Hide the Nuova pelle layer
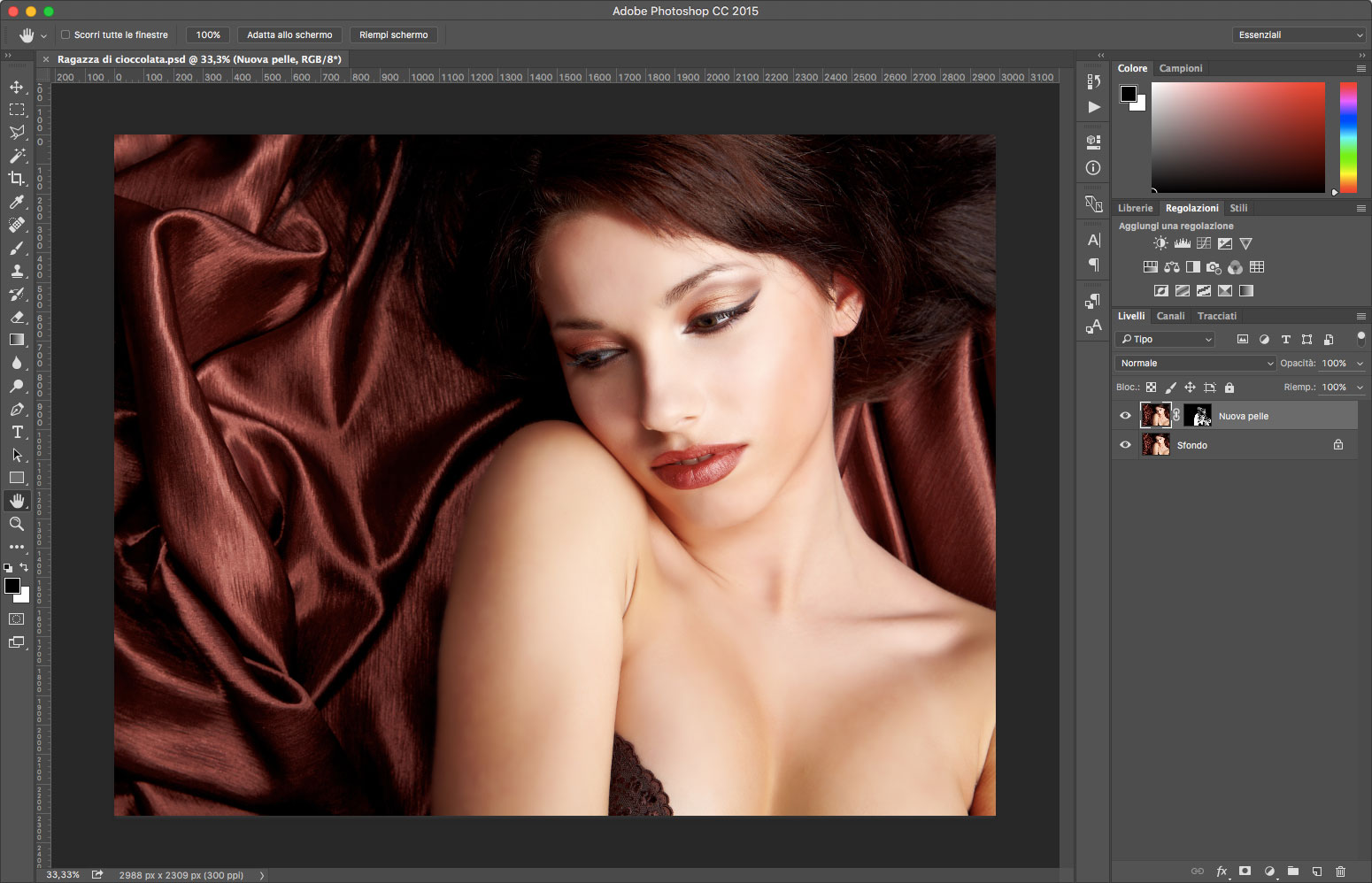This screenshot has height=883, width=1372. [x=1125, y=416]
